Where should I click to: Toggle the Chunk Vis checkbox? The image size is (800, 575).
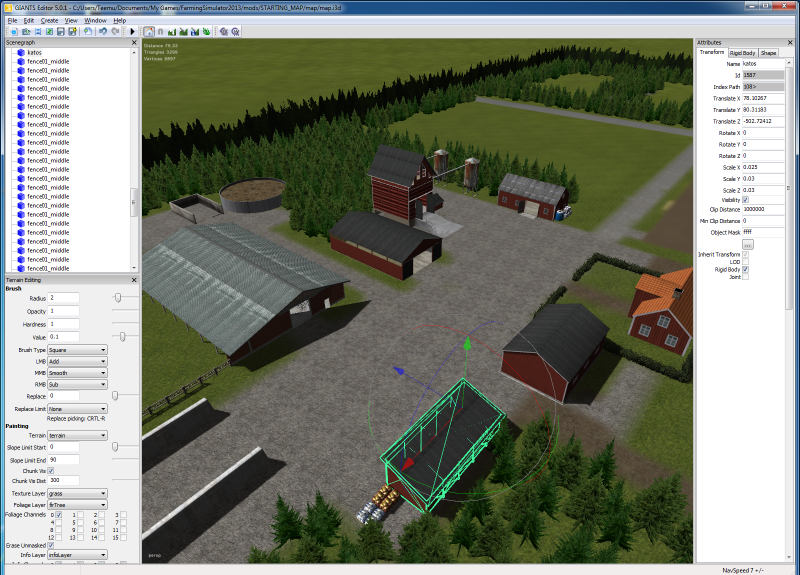(51, 471)
